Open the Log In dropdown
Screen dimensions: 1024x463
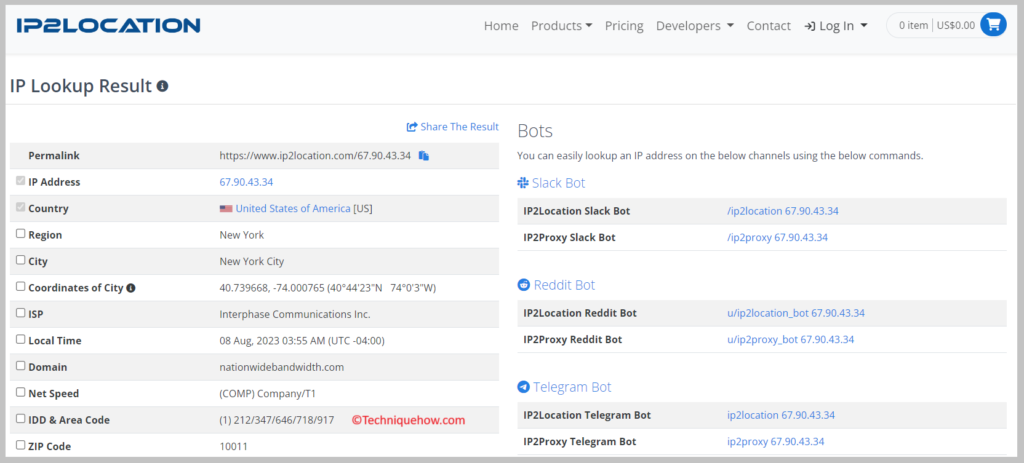pos(836,25)
